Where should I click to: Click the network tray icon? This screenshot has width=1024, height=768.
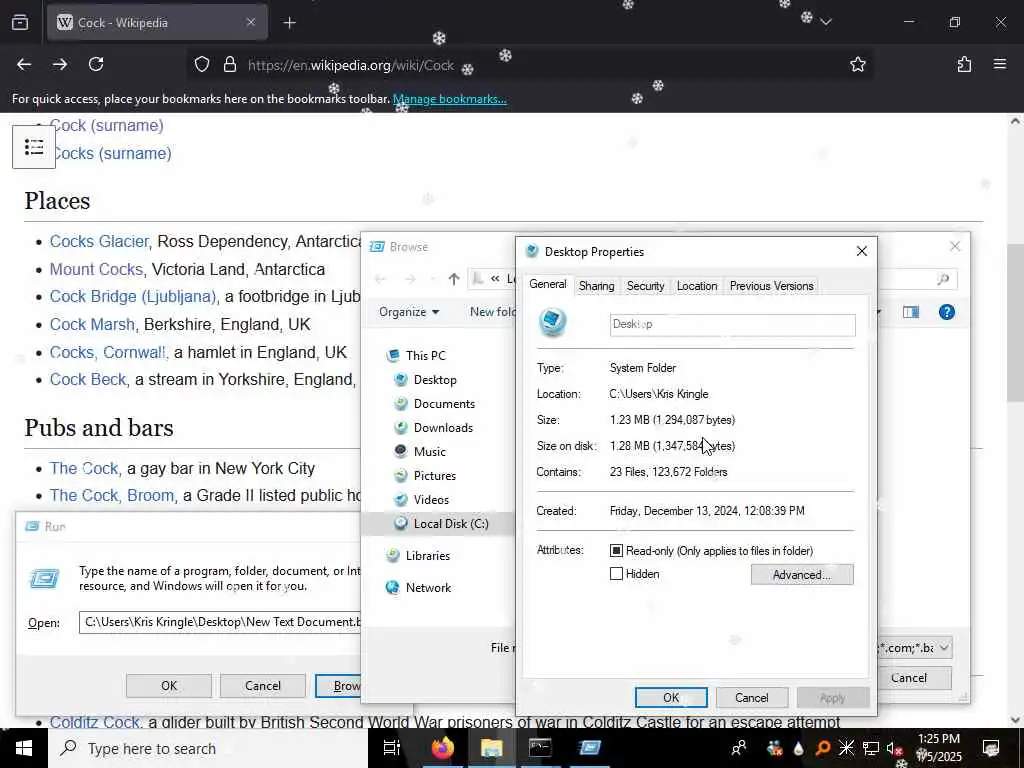[x=871, y=749]
